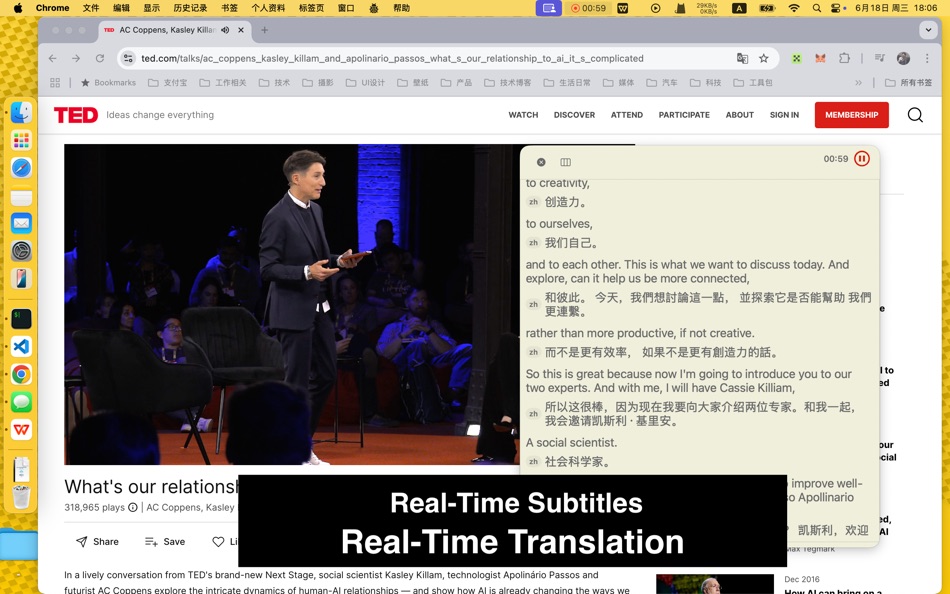Switch subtitle panel to column layout view

[565, 161]
